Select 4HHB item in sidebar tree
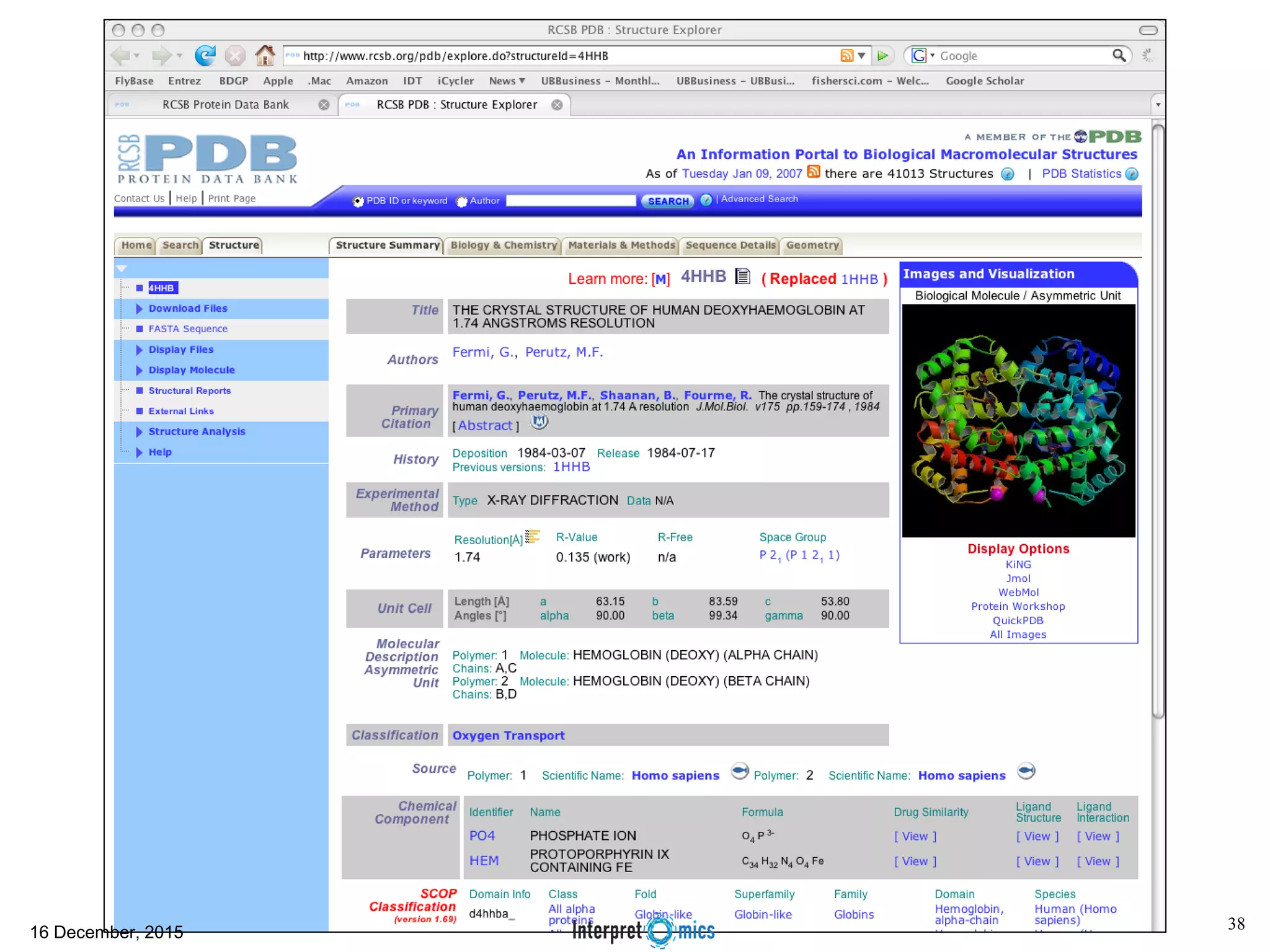The width and height of the screenshot is (1270, 952). pyautogui.click(x=162, y=288)
